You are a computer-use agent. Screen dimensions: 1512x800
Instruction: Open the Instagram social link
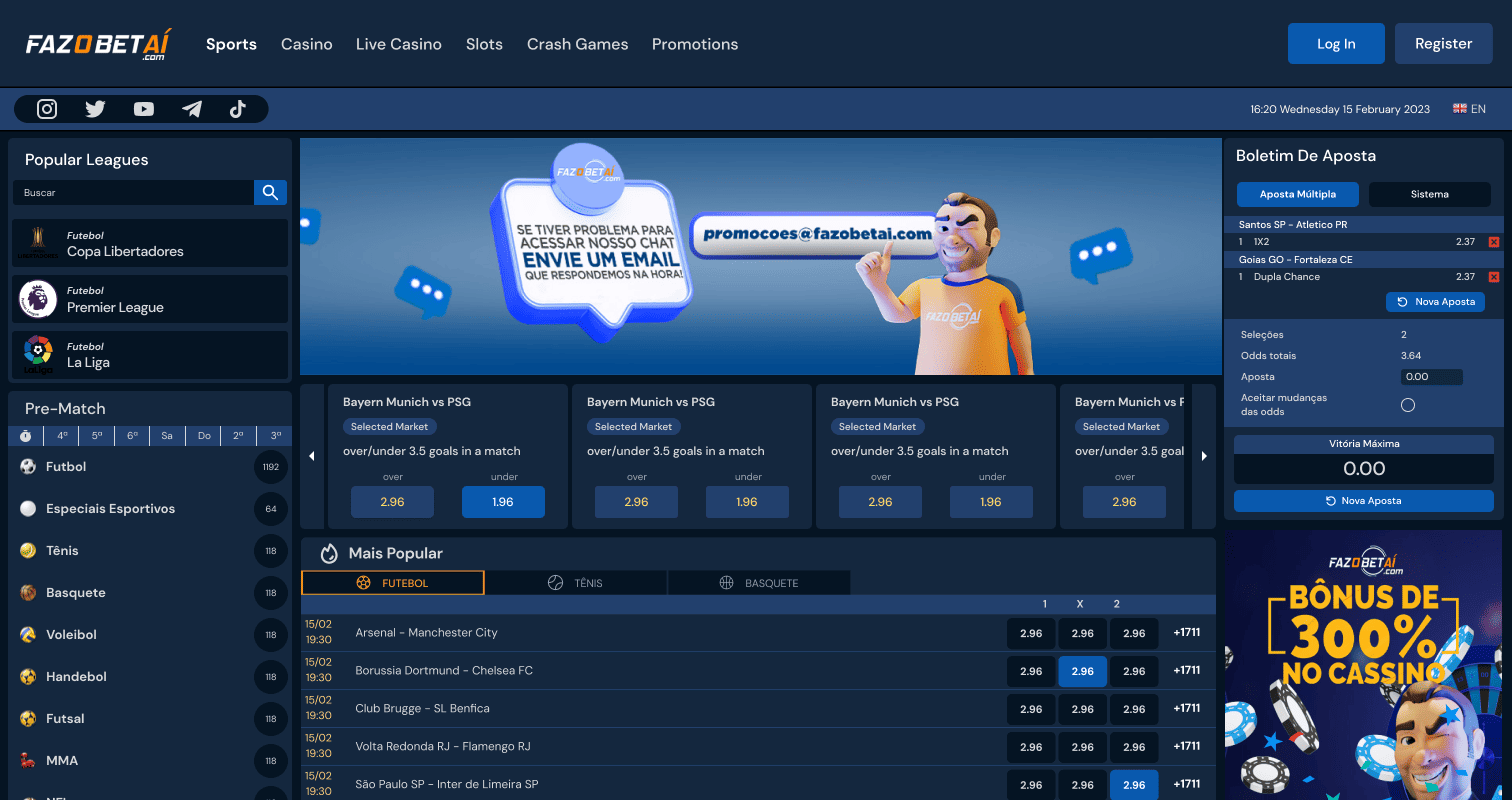point(47,109)
